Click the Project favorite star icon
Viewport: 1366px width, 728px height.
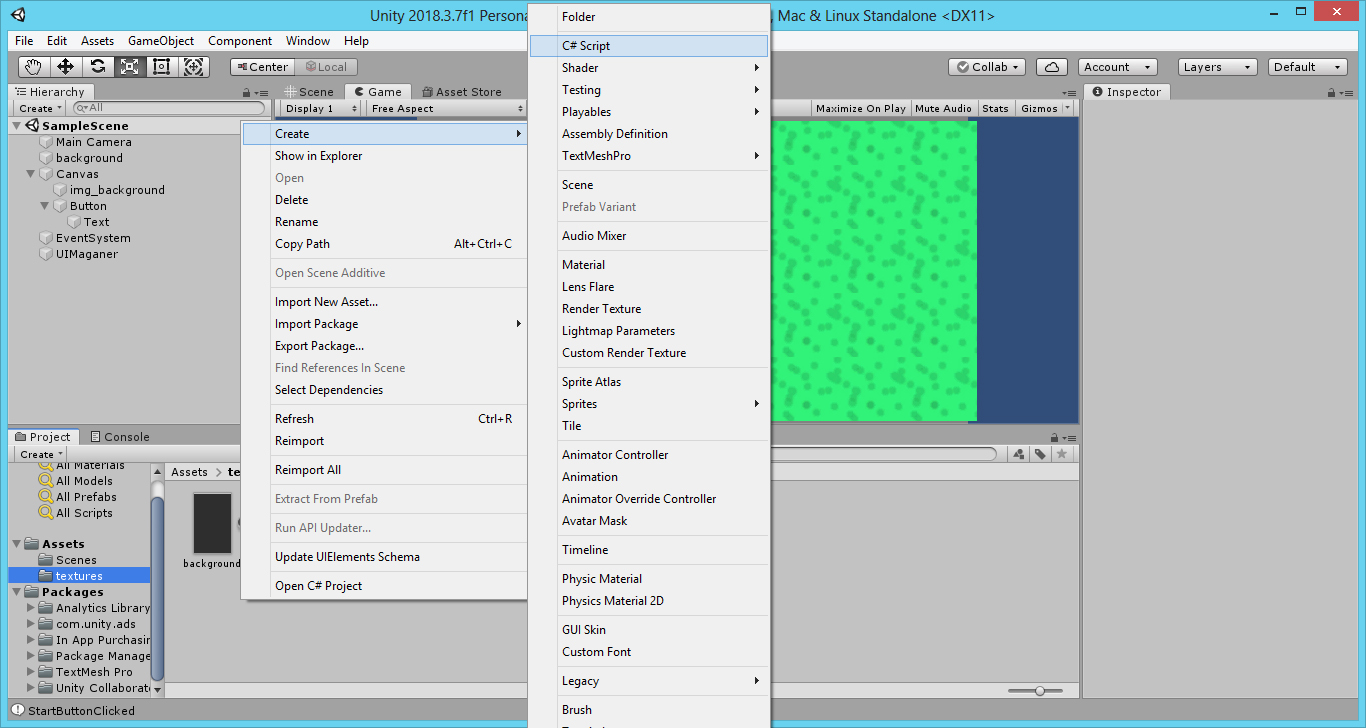1061,454
